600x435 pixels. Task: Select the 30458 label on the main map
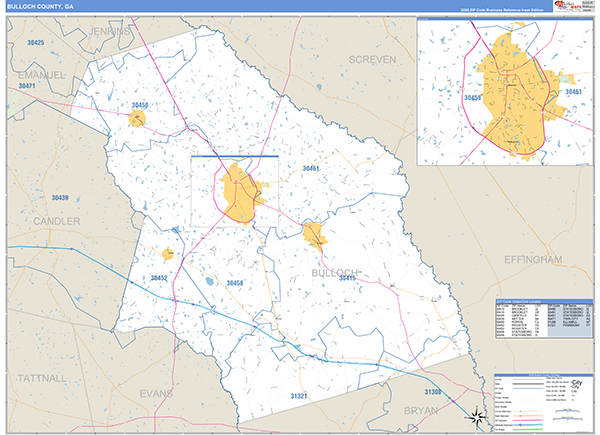(235, 283)
